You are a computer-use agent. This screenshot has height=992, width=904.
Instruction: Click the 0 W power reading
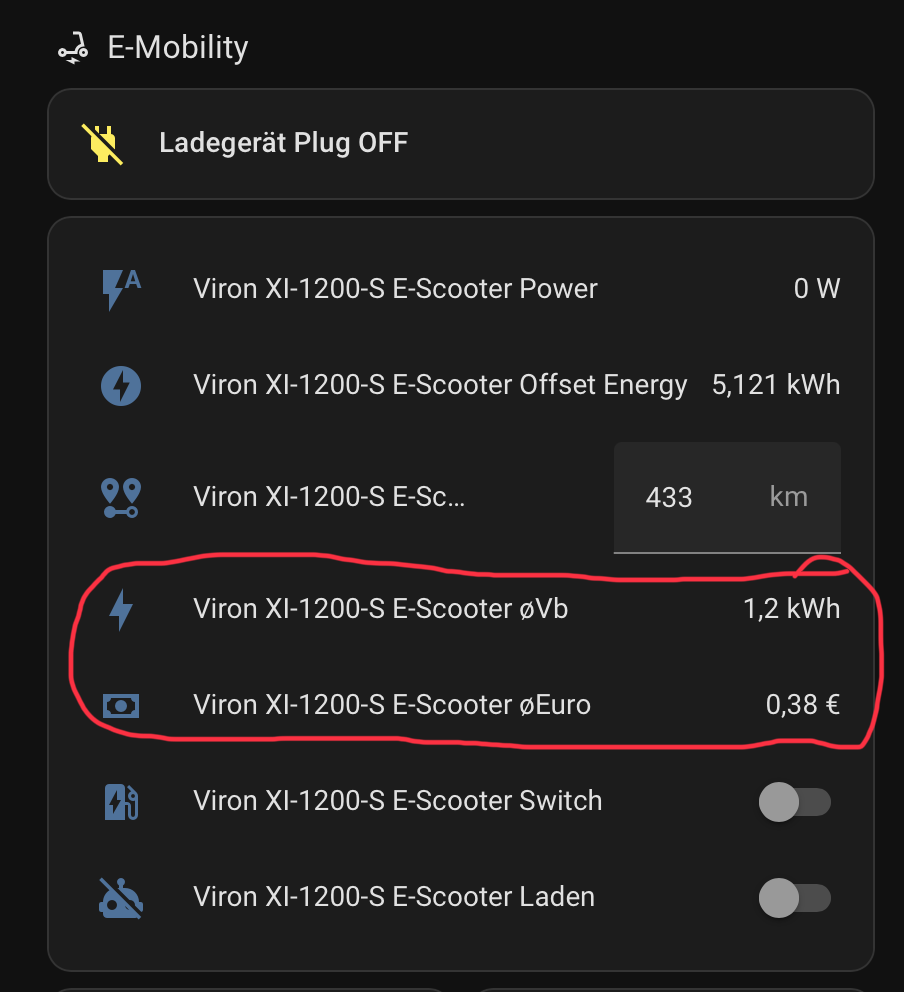click(816, 289)
